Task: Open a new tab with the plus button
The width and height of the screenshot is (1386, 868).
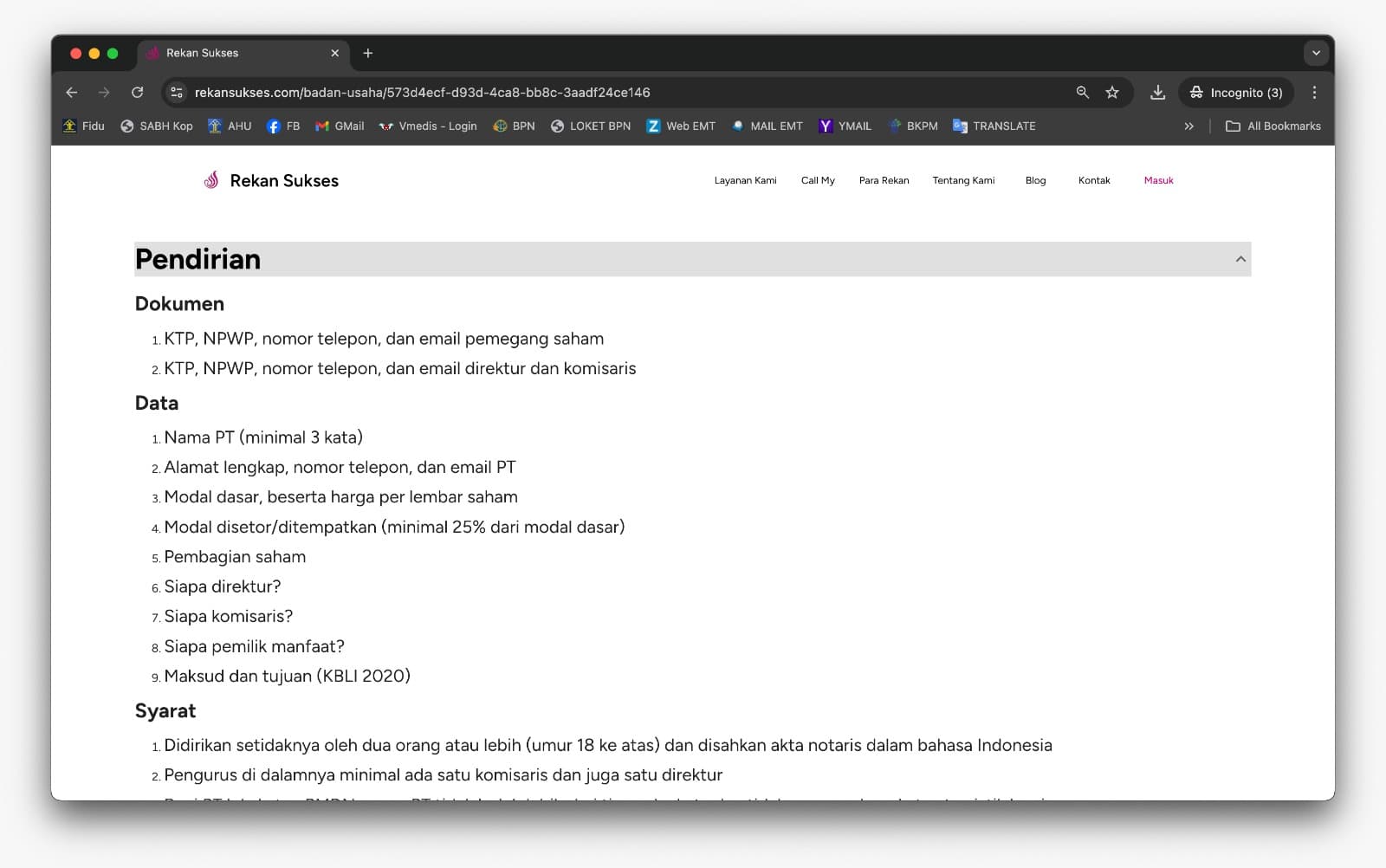Action: coord(368,53)
